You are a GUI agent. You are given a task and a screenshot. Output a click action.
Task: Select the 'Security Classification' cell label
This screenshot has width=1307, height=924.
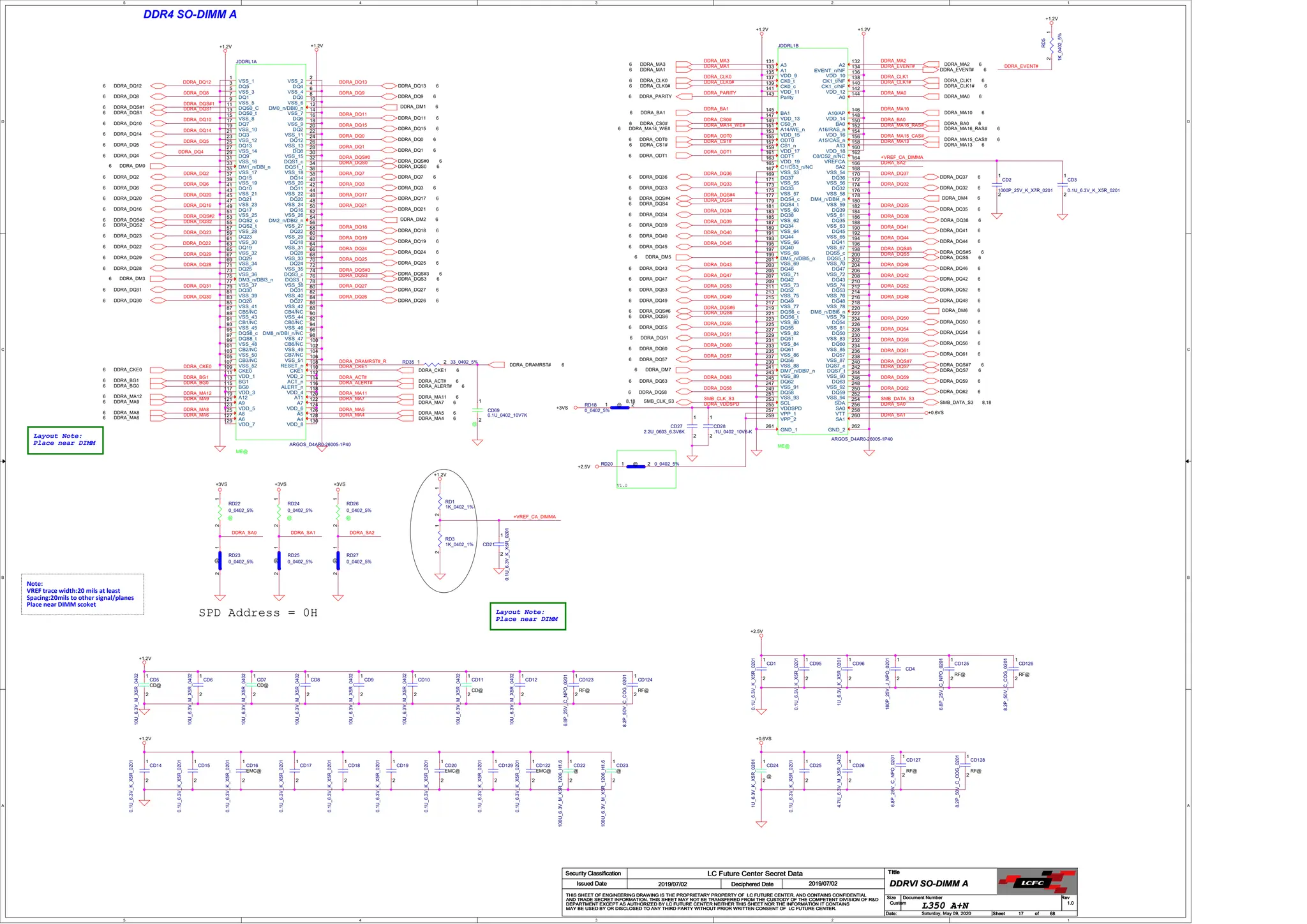click(593, 874)
